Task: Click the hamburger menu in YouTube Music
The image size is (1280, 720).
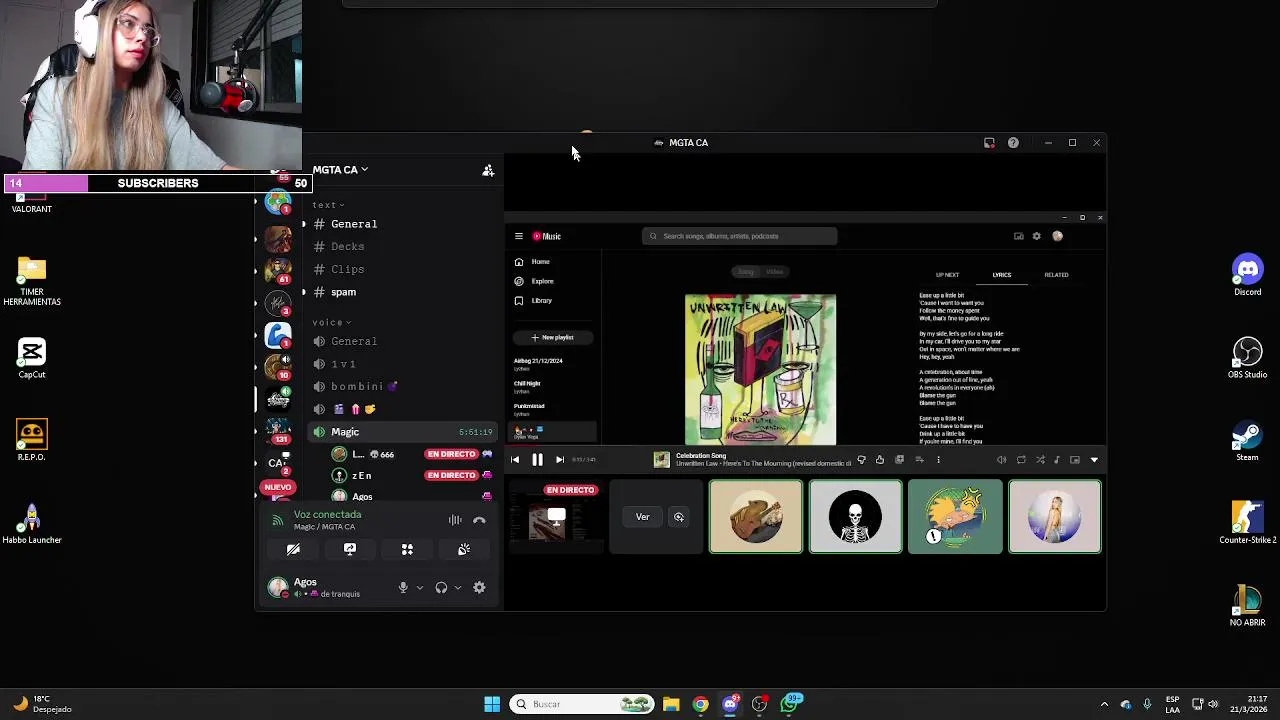Action: click(519, 236)
